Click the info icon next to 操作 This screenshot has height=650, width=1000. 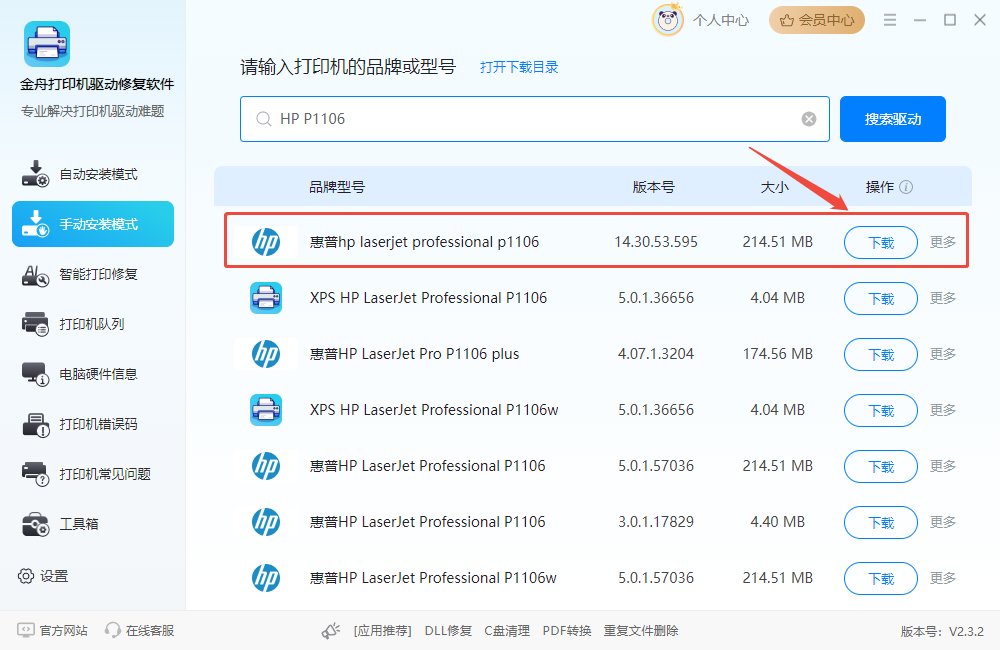pyautogui.click(x=906, y=187)
